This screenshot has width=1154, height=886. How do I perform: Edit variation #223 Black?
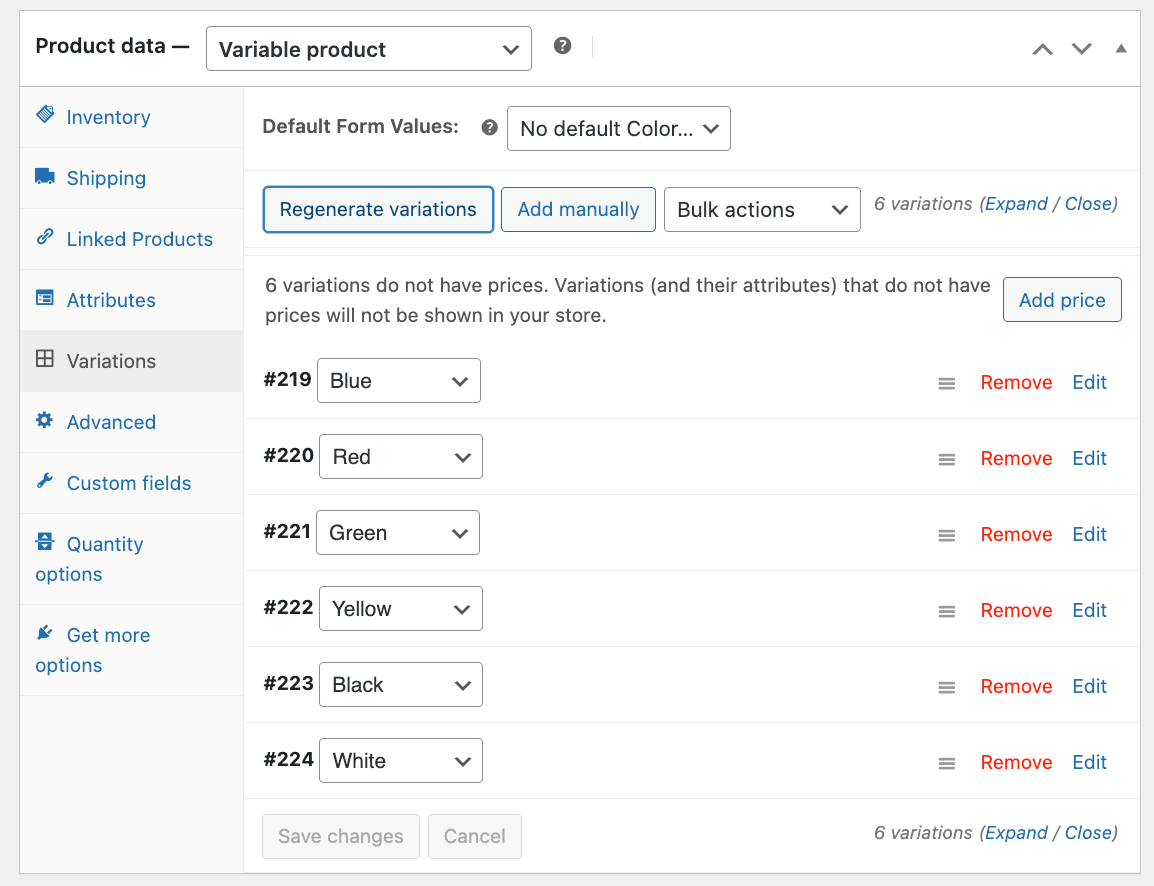tap(1089, 687)
